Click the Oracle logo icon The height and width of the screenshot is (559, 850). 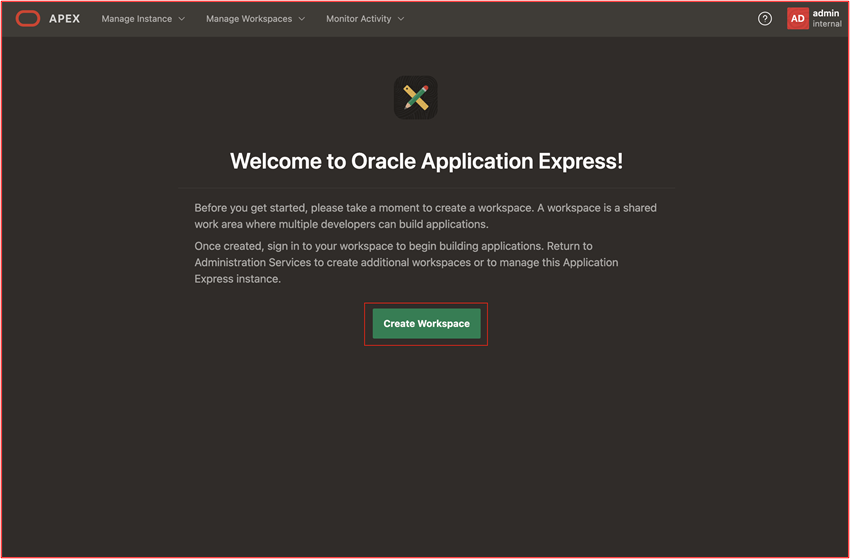point(28,18)
